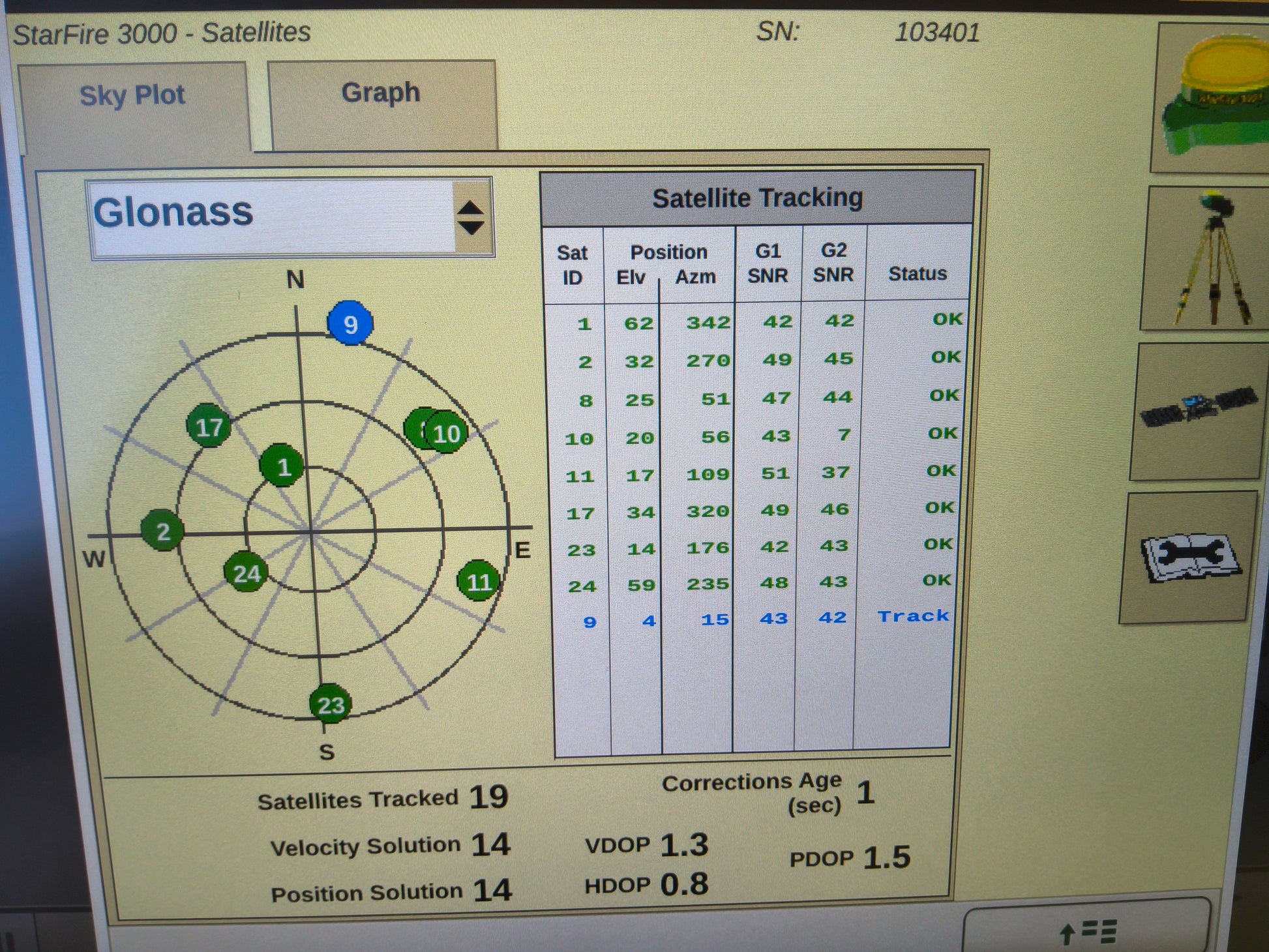Click the return-to-menu list button

(1088, 930)
